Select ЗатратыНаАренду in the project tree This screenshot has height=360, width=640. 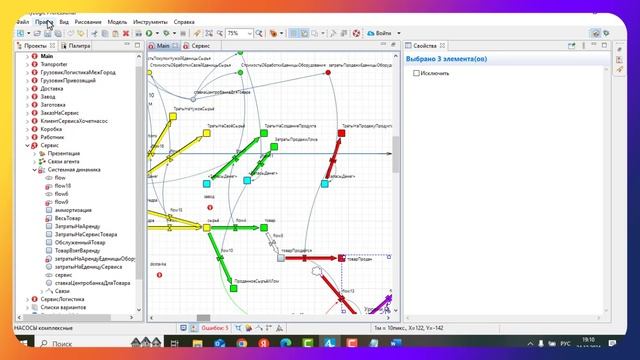(77, 227)
